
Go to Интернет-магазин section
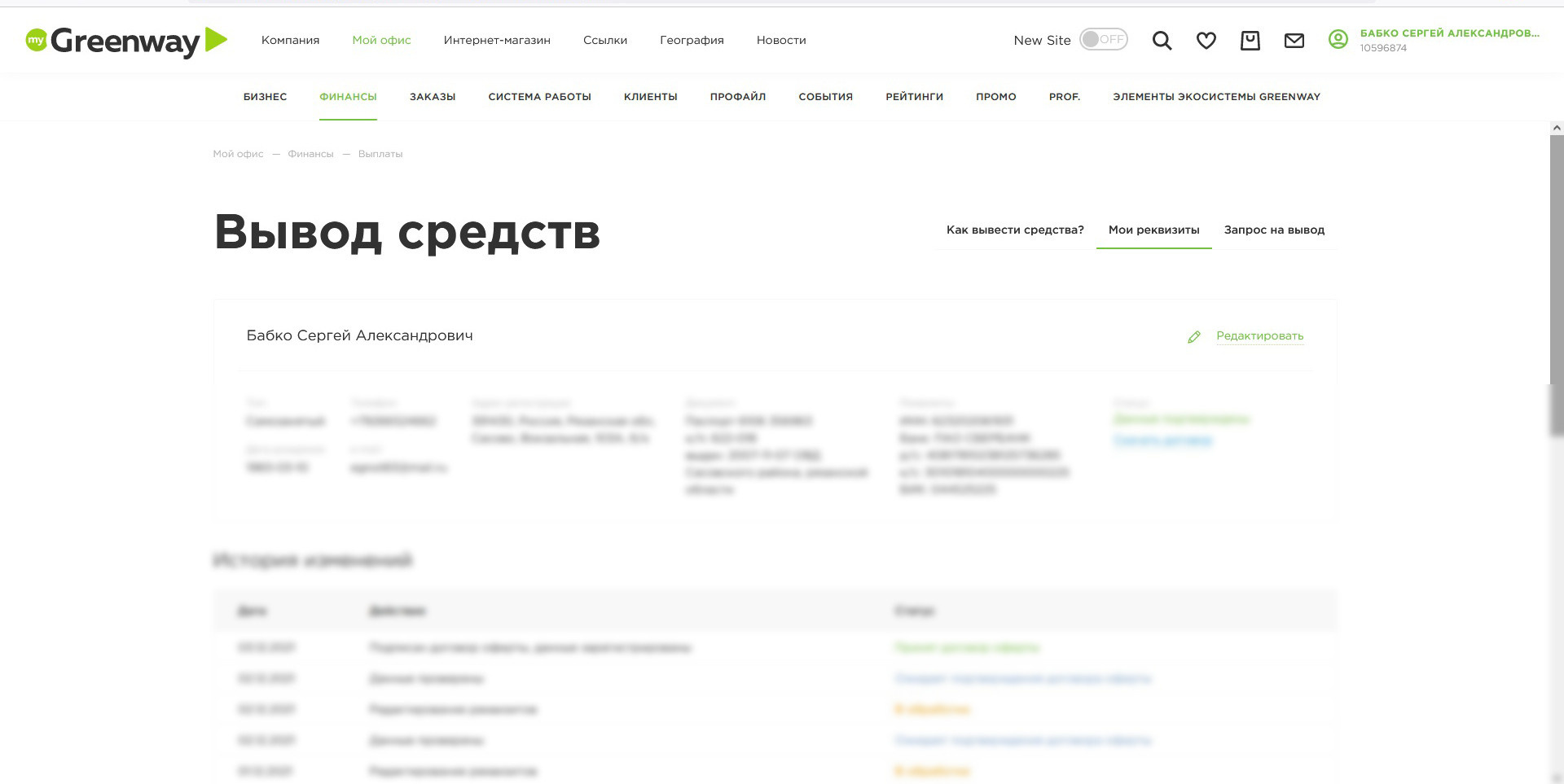coord(497,40)
